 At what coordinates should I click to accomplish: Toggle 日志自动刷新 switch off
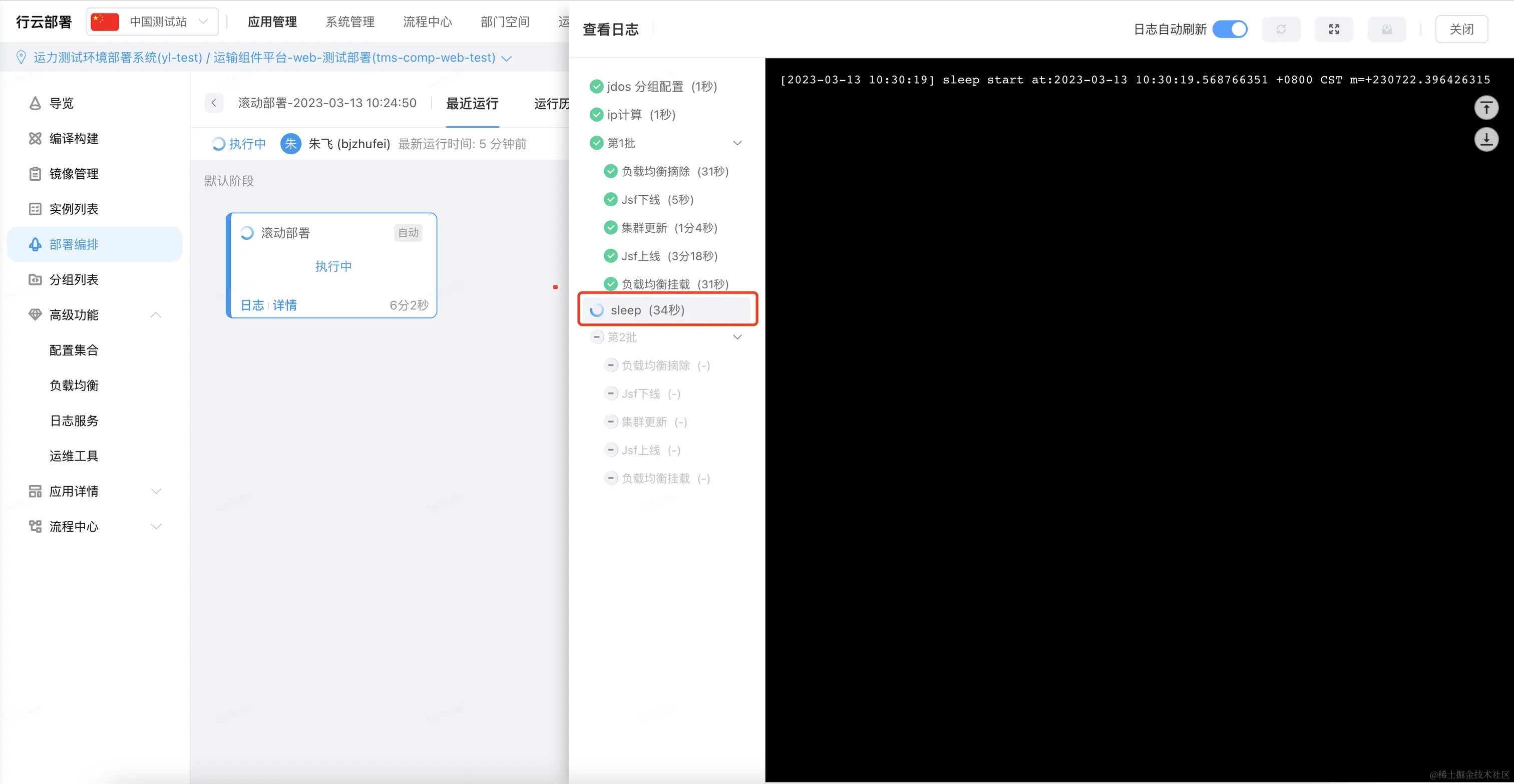(x=1230, y=30)
